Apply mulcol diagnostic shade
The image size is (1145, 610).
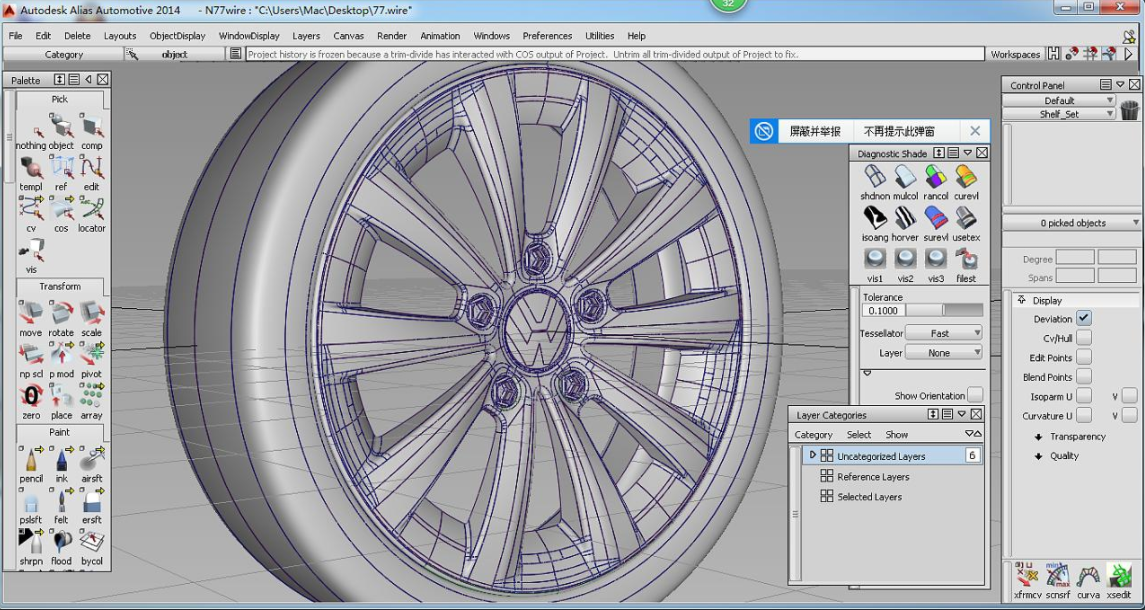(905, 182)
